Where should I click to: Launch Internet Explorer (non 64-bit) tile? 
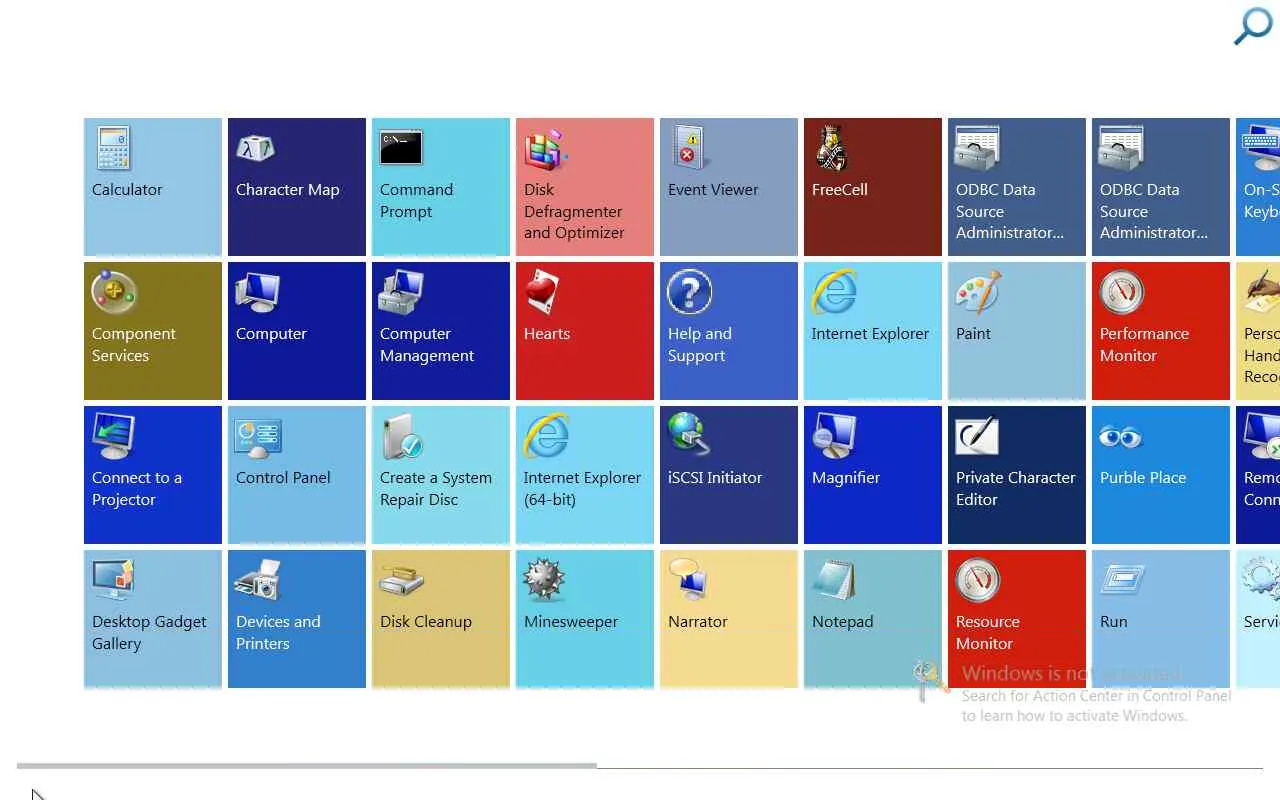[x=873, y=331]
